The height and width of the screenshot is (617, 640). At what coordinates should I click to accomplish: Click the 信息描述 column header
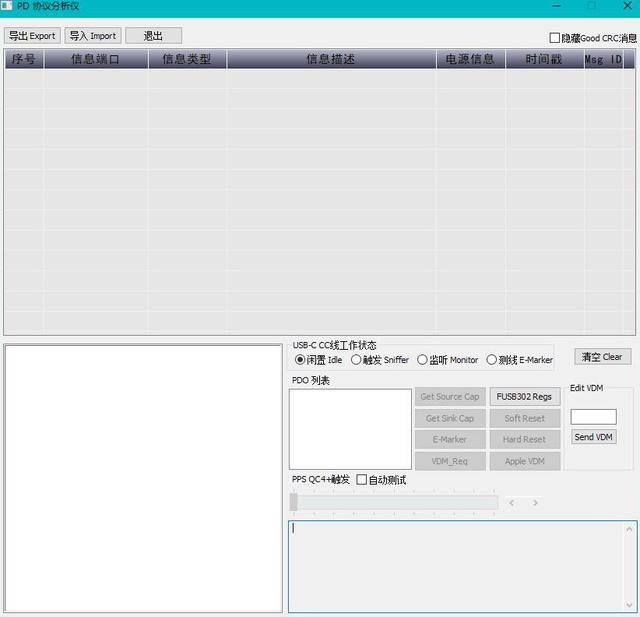click(331, 59)
